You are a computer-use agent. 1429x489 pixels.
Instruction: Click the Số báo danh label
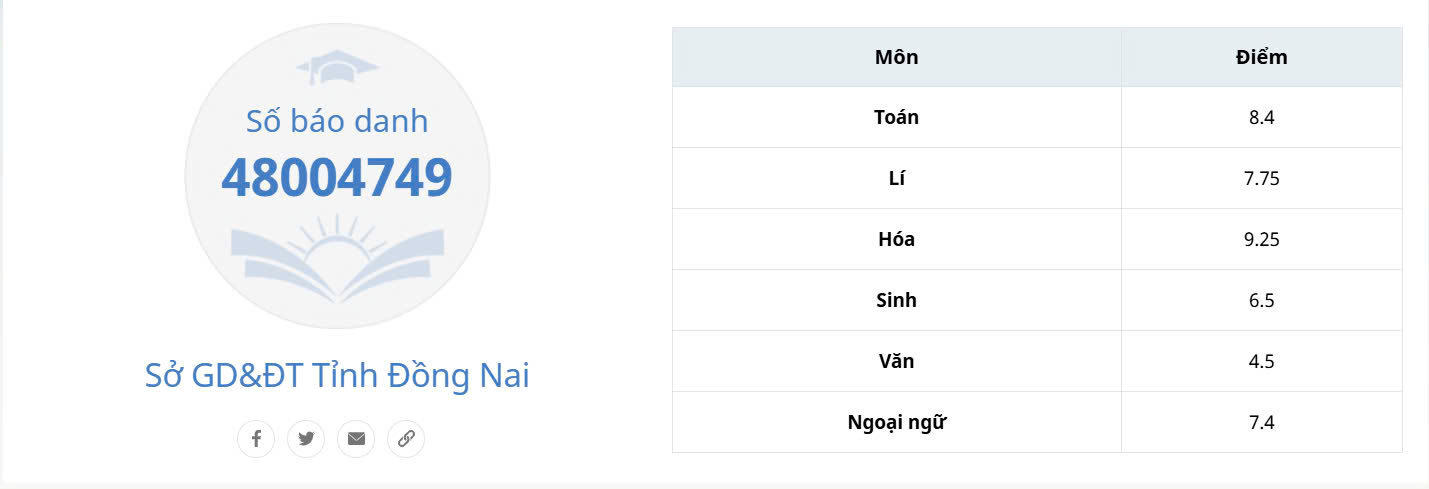tap(337, 121)
